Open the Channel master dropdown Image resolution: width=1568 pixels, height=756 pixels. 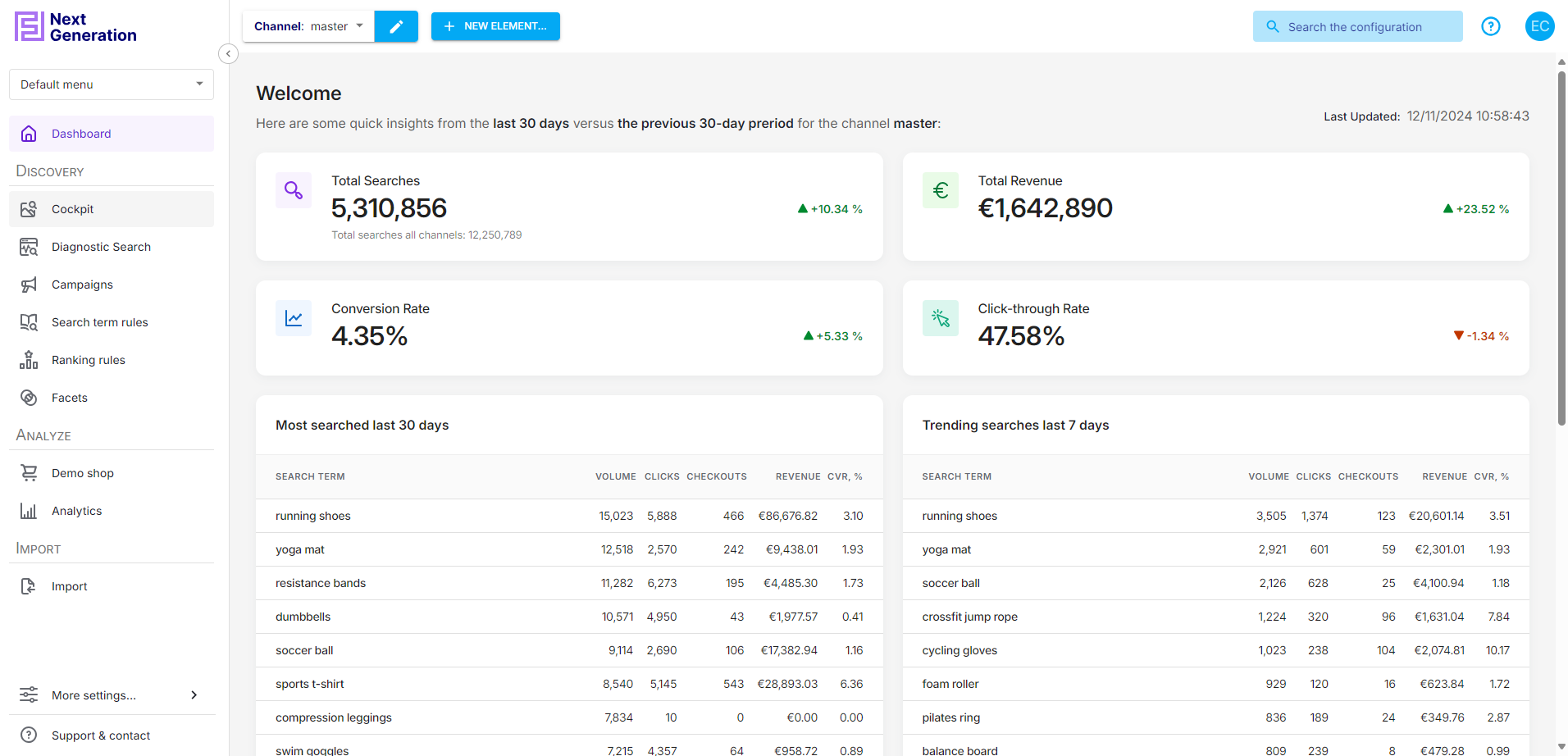coord(309,26)
